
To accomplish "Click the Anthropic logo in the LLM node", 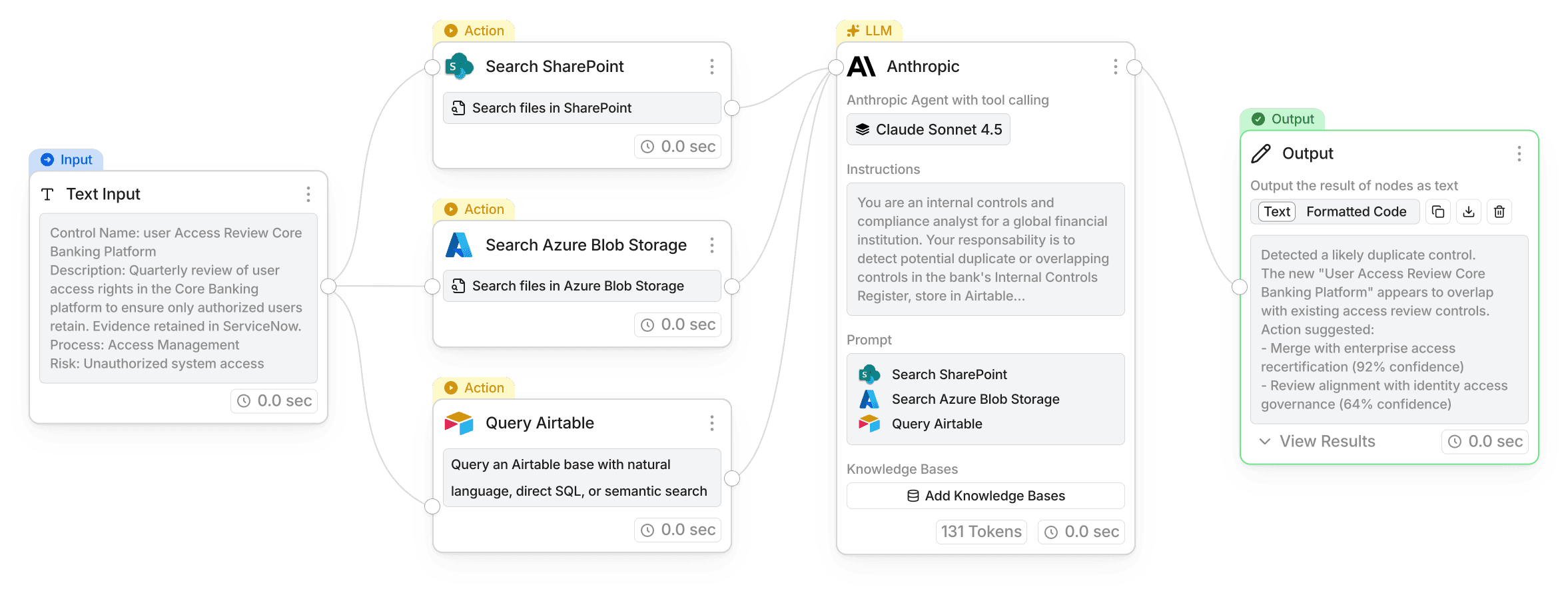I will click(x=861, y=67).
